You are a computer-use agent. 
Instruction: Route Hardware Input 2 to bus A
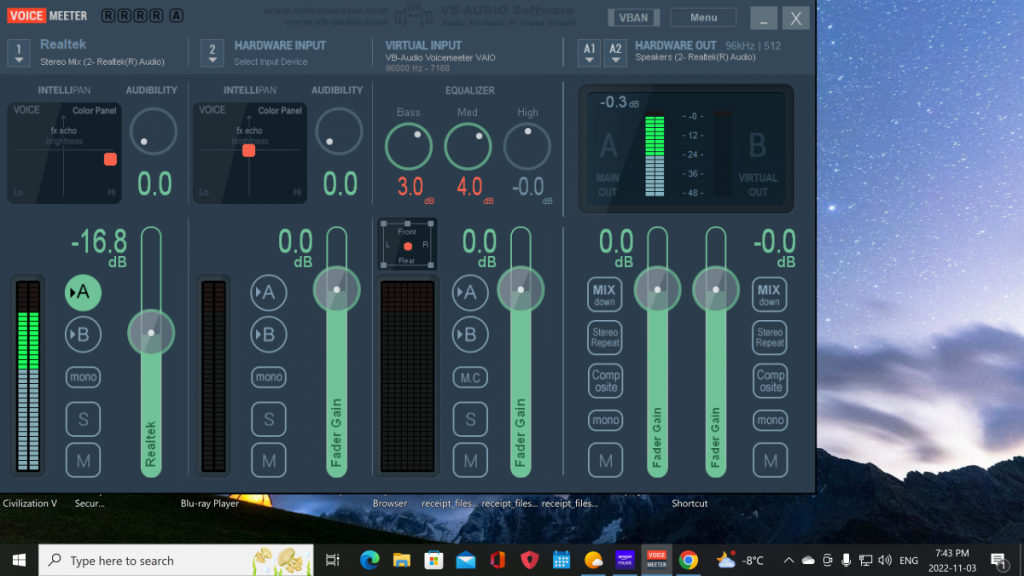[268, 293]
